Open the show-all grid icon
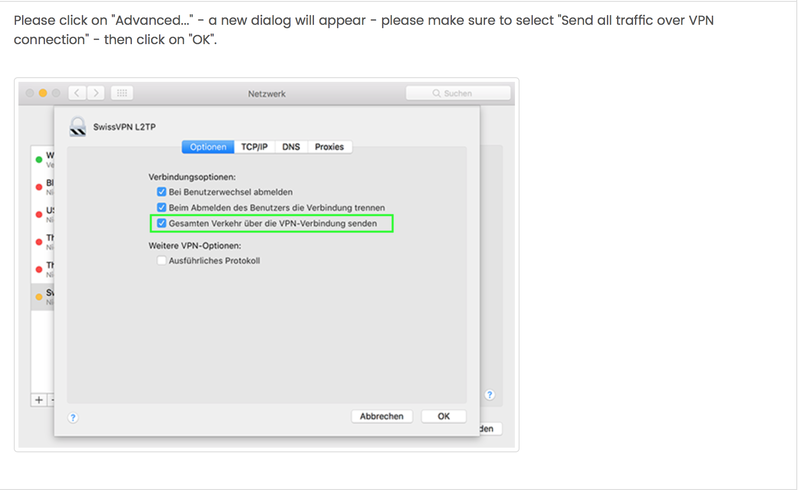Image resolution: width=800 pixels, height=490 pixels. click(x=122, y=93)
